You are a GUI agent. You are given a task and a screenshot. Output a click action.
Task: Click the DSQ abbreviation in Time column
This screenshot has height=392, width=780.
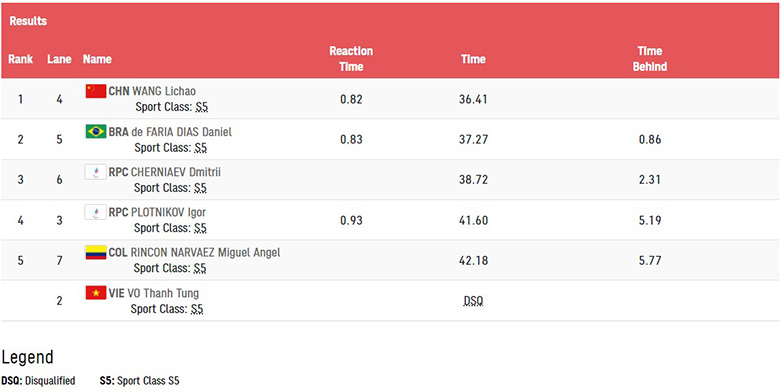tap(473, 301)
